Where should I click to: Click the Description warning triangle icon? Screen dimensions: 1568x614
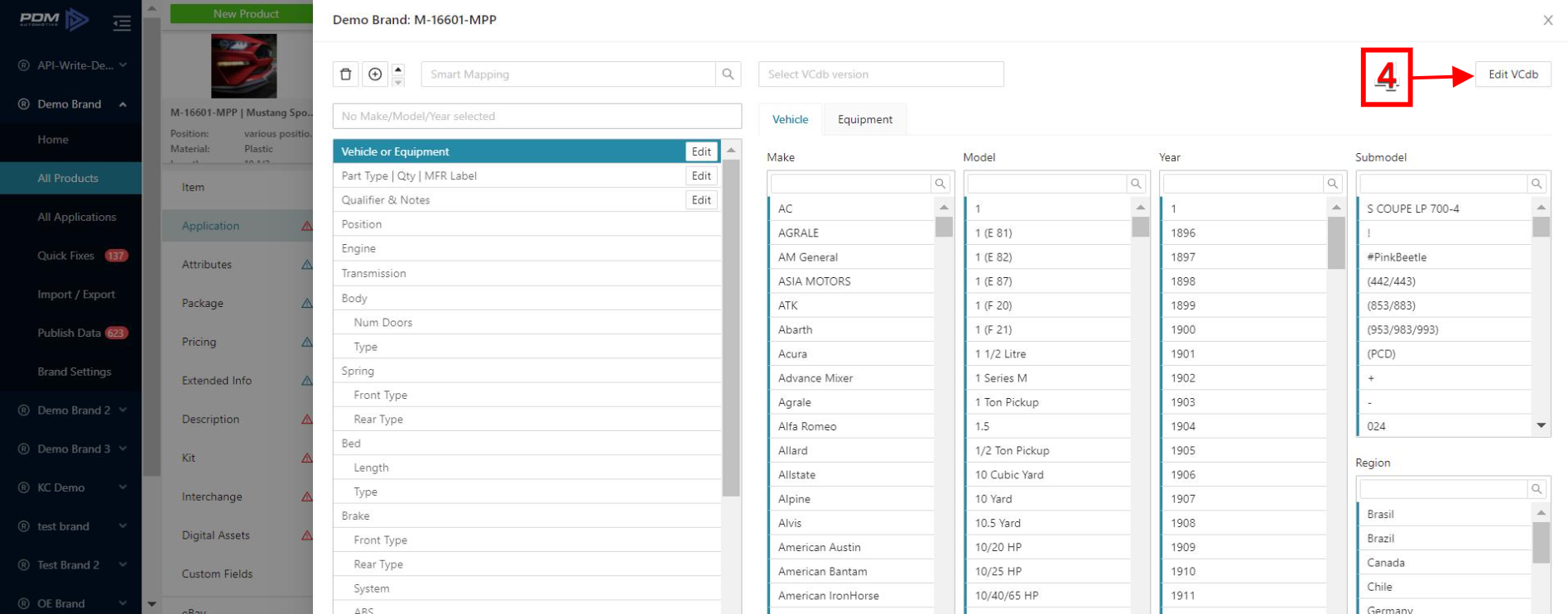(306, 420)
